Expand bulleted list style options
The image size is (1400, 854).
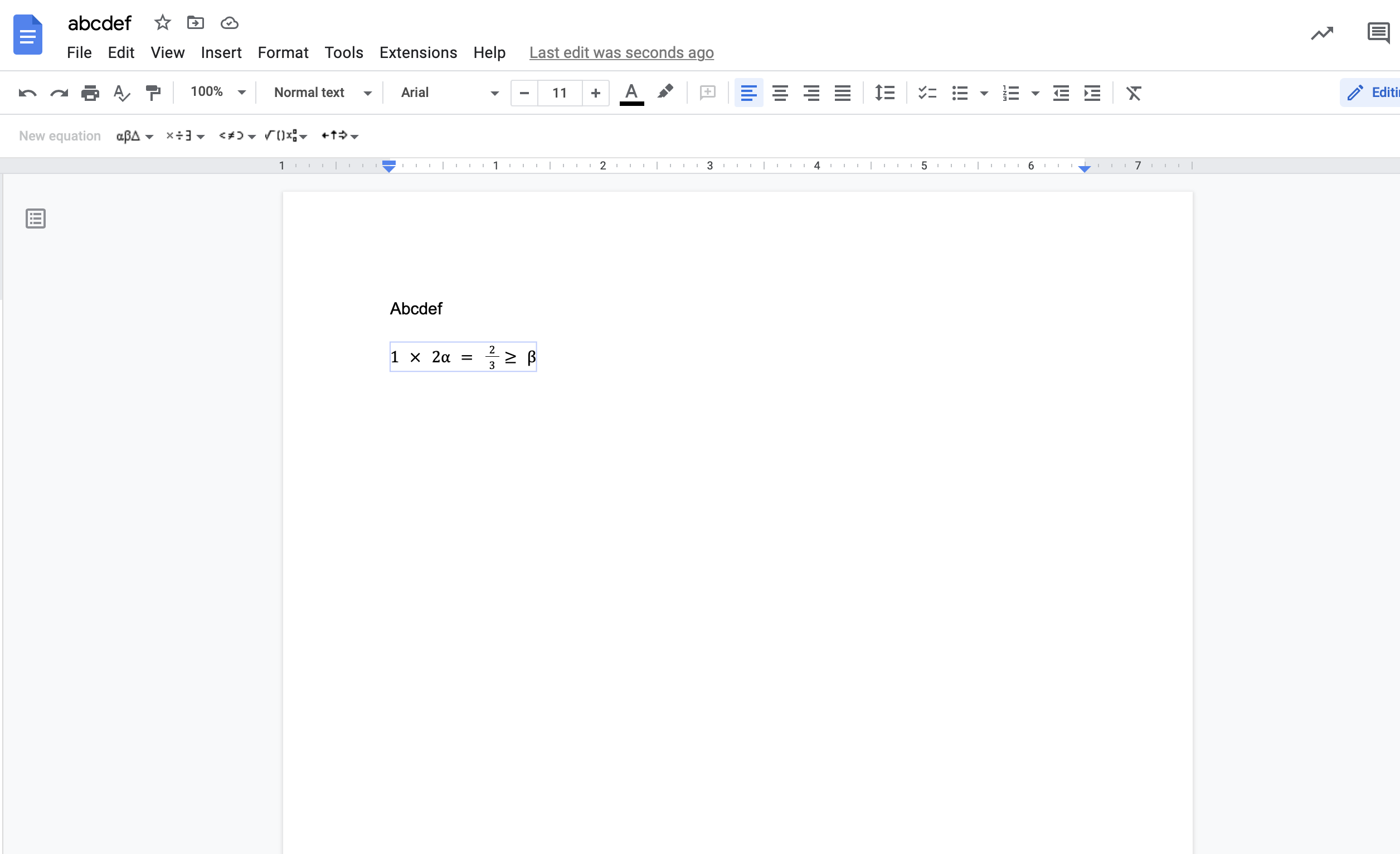984,93
